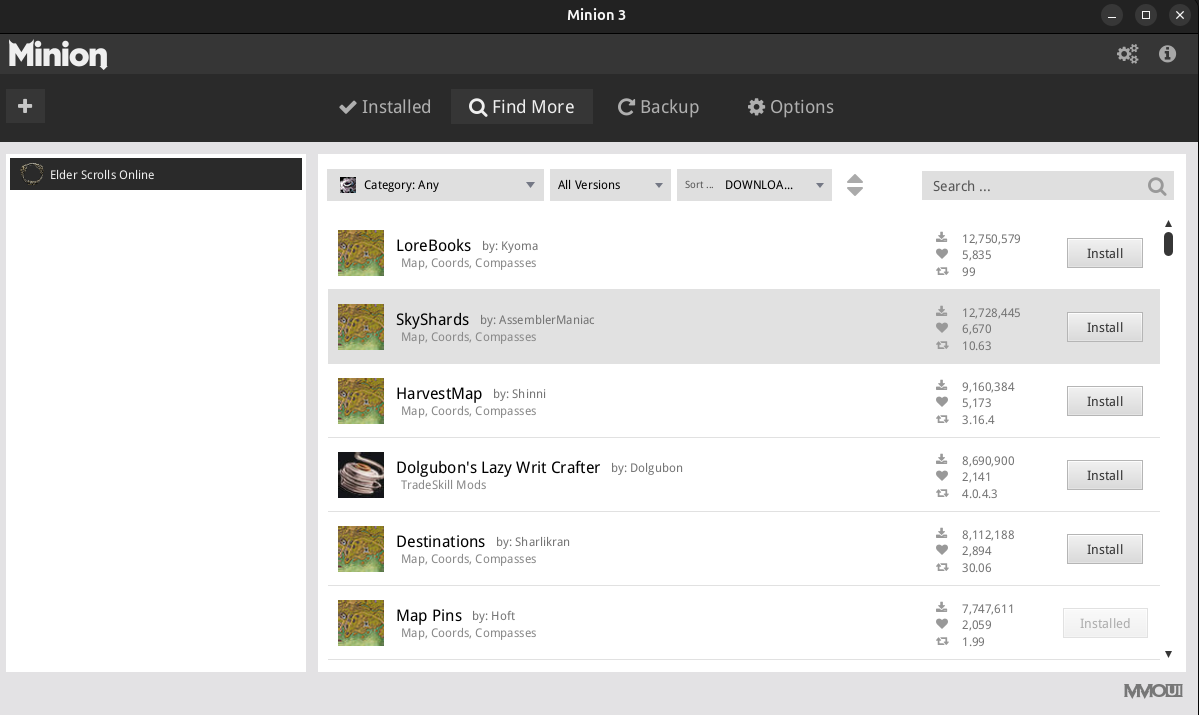This screenshot has height=715, width=1199.
Task: Close the Minion 3 window
Action: (1179, 15)
